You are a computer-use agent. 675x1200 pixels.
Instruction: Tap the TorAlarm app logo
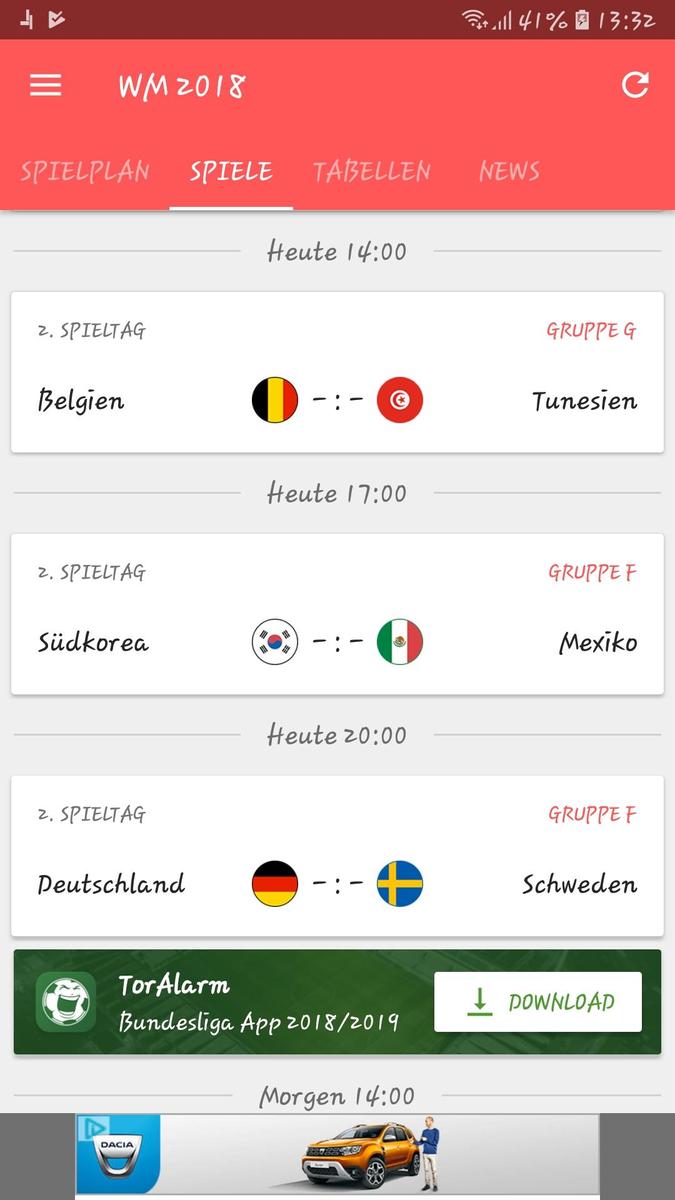click(66, 1002)
